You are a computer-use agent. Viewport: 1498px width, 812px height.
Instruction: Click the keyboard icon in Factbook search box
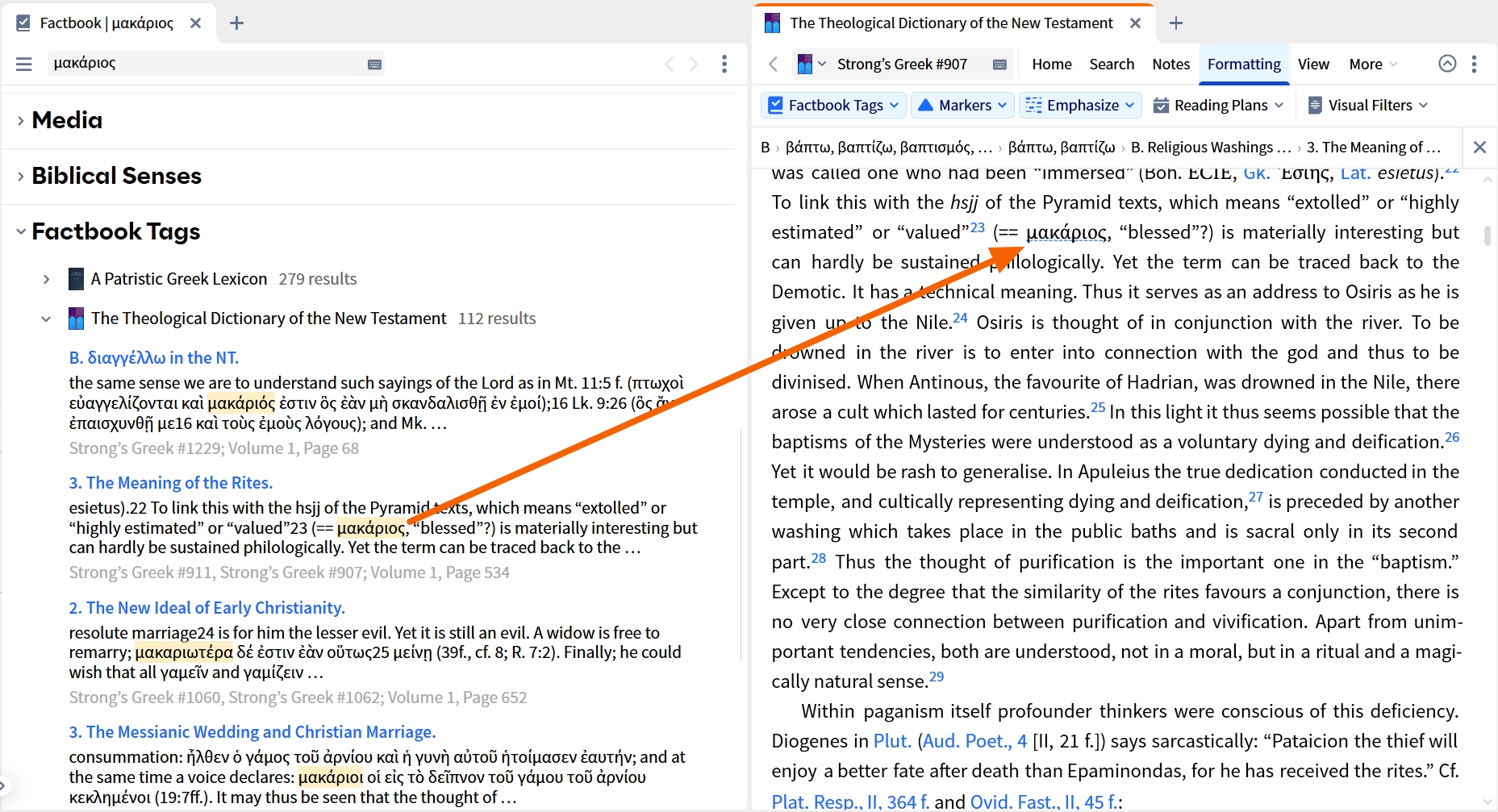[374, 65]
